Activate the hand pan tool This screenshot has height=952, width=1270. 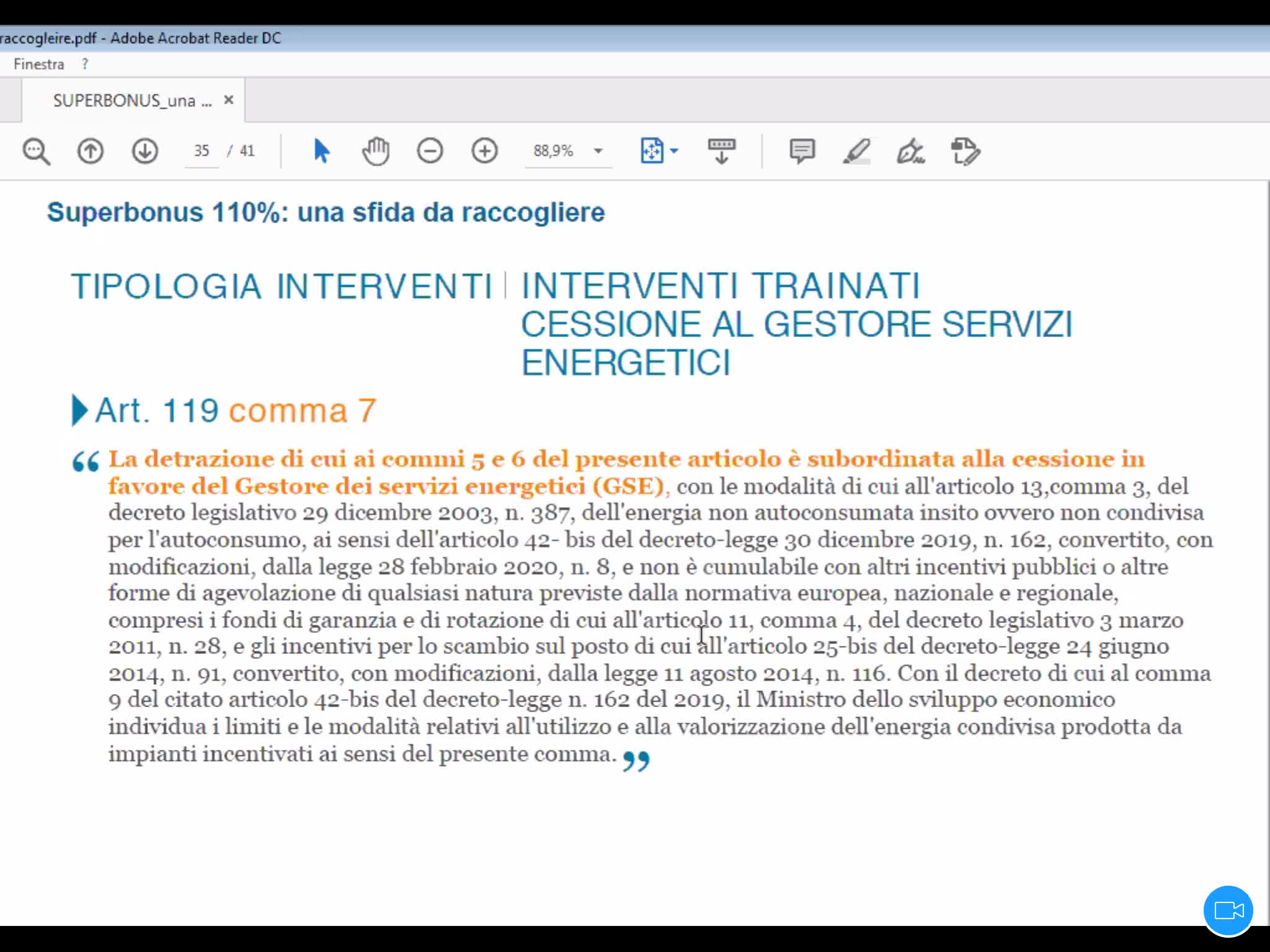click(376, 151)
